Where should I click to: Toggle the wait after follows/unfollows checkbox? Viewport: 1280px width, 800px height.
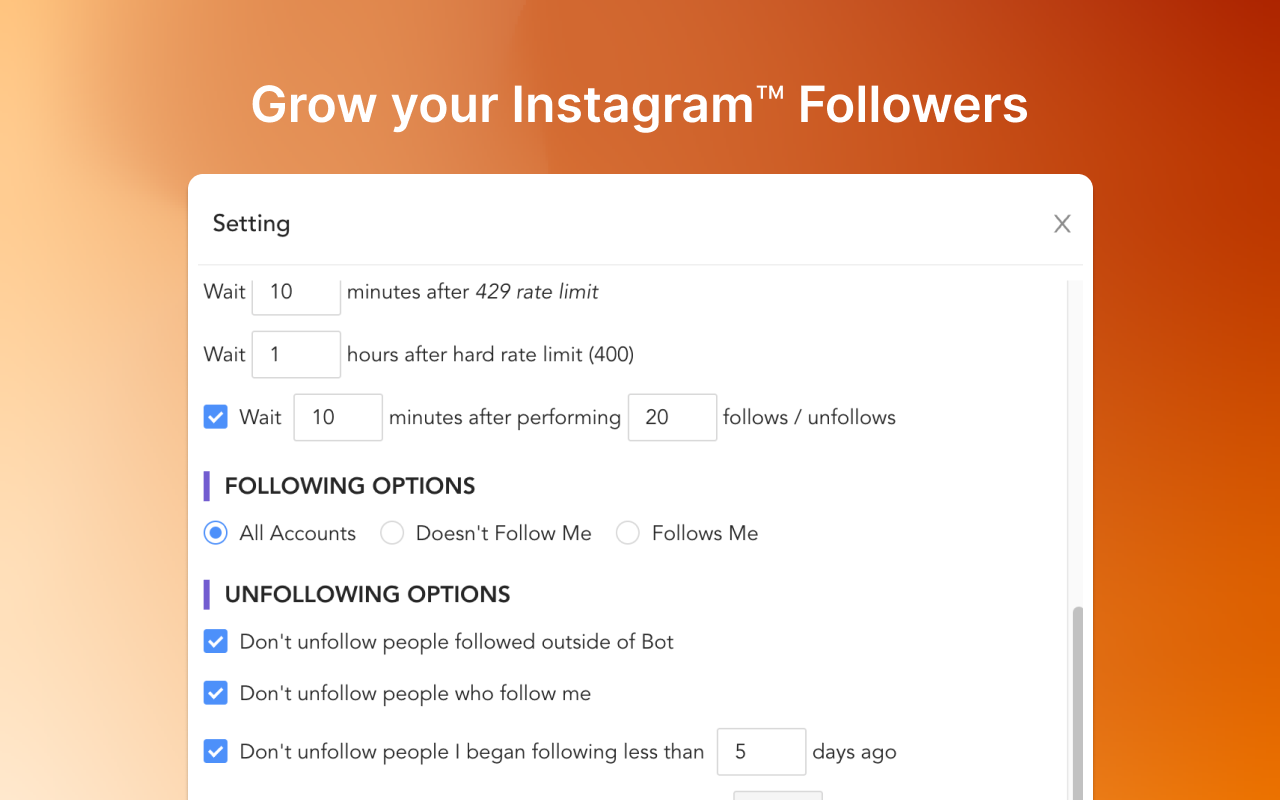216,417
